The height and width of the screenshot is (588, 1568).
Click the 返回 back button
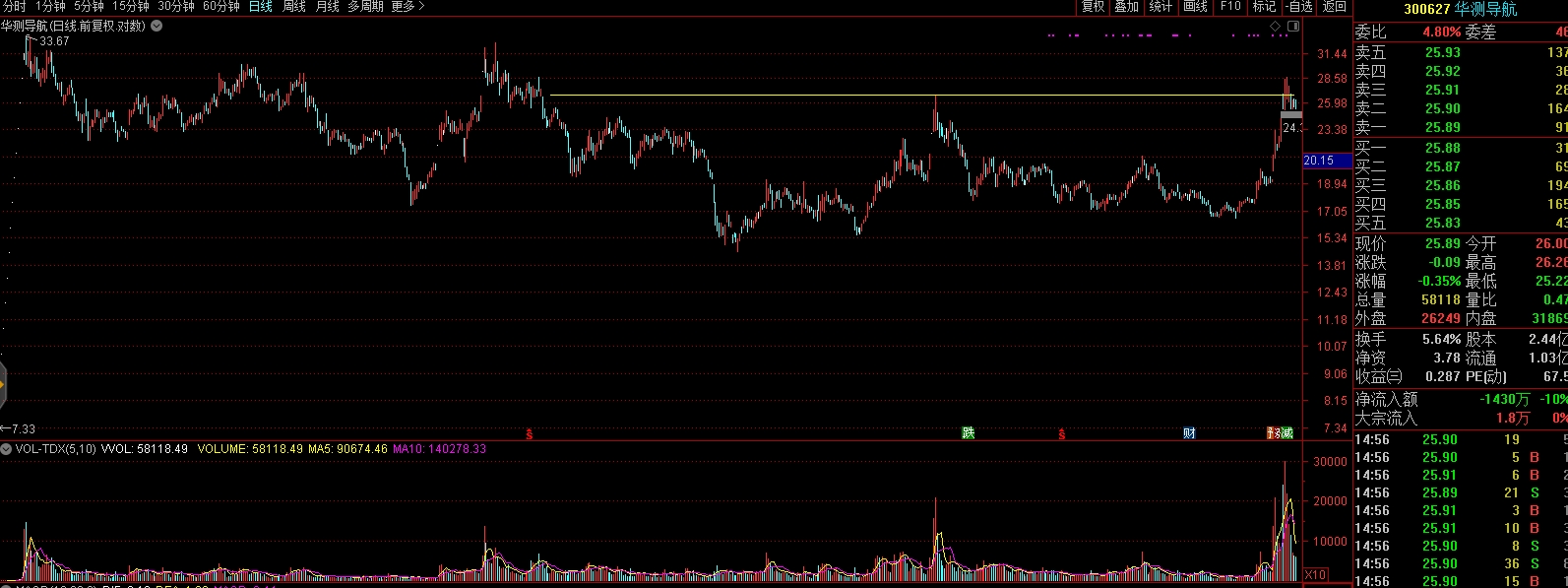[x=1334, y=7]
